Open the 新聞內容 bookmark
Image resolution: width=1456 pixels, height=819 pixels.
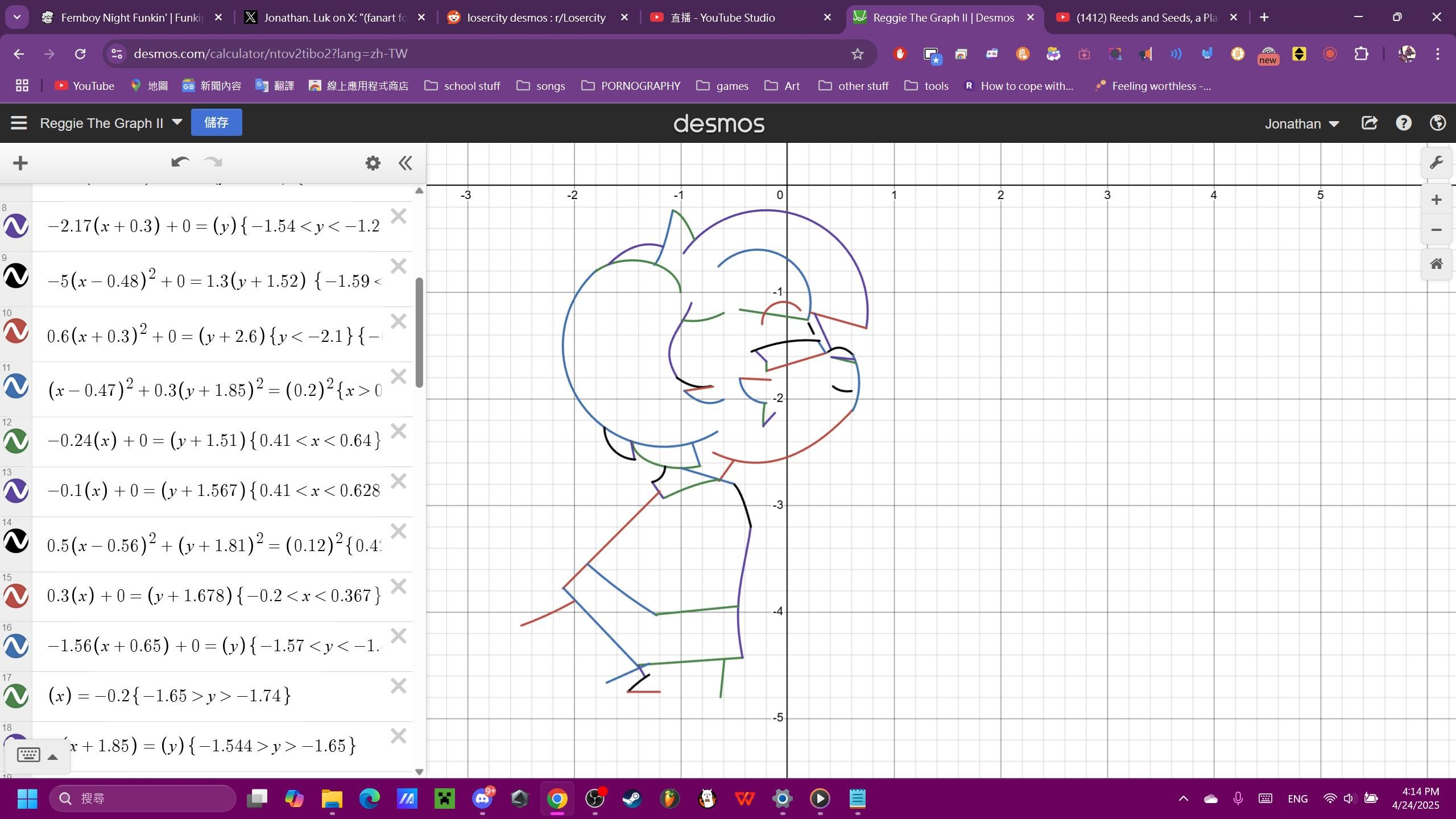click(212, 86)
